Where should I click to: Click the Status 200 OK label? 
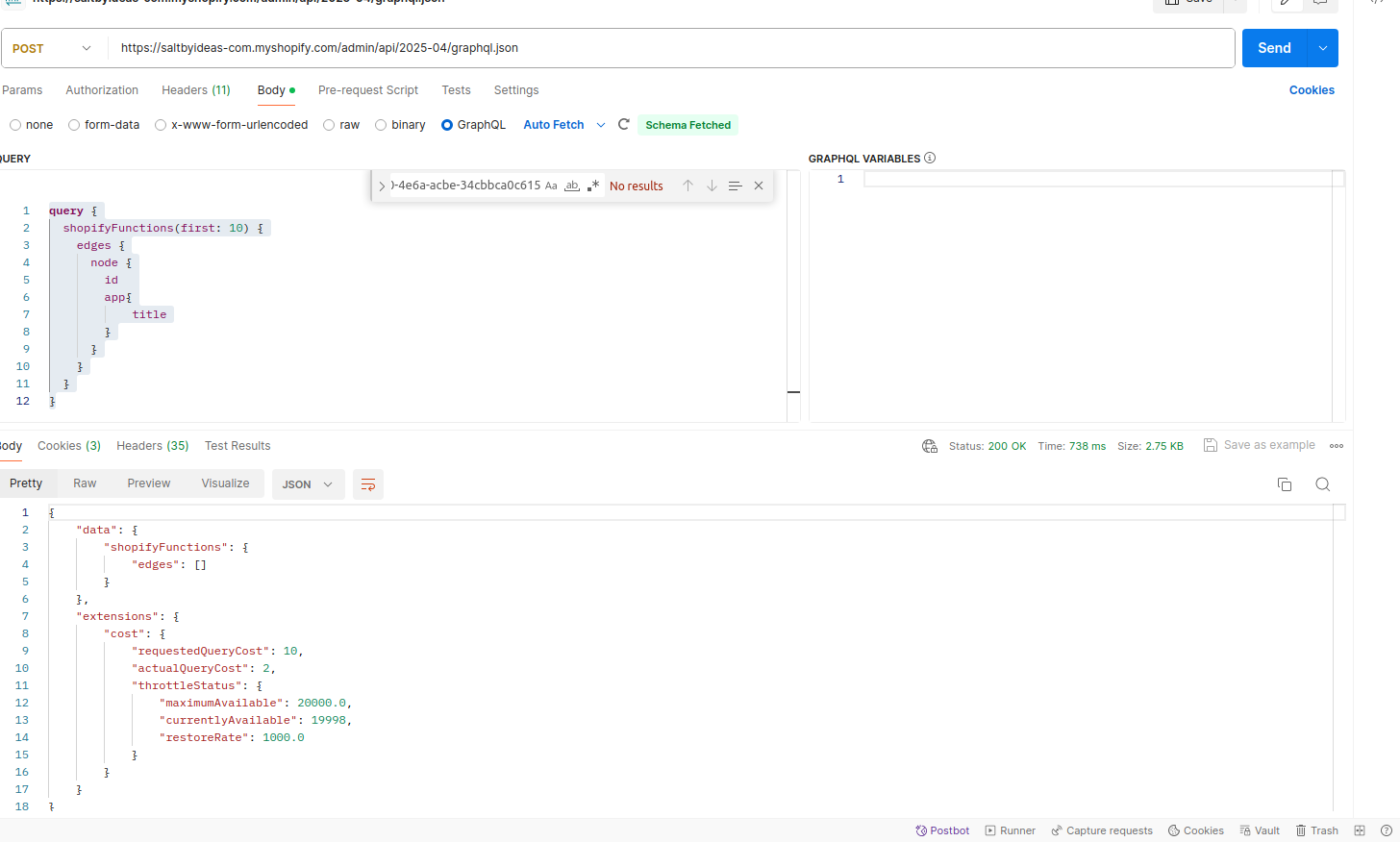[x=987, y=446]
